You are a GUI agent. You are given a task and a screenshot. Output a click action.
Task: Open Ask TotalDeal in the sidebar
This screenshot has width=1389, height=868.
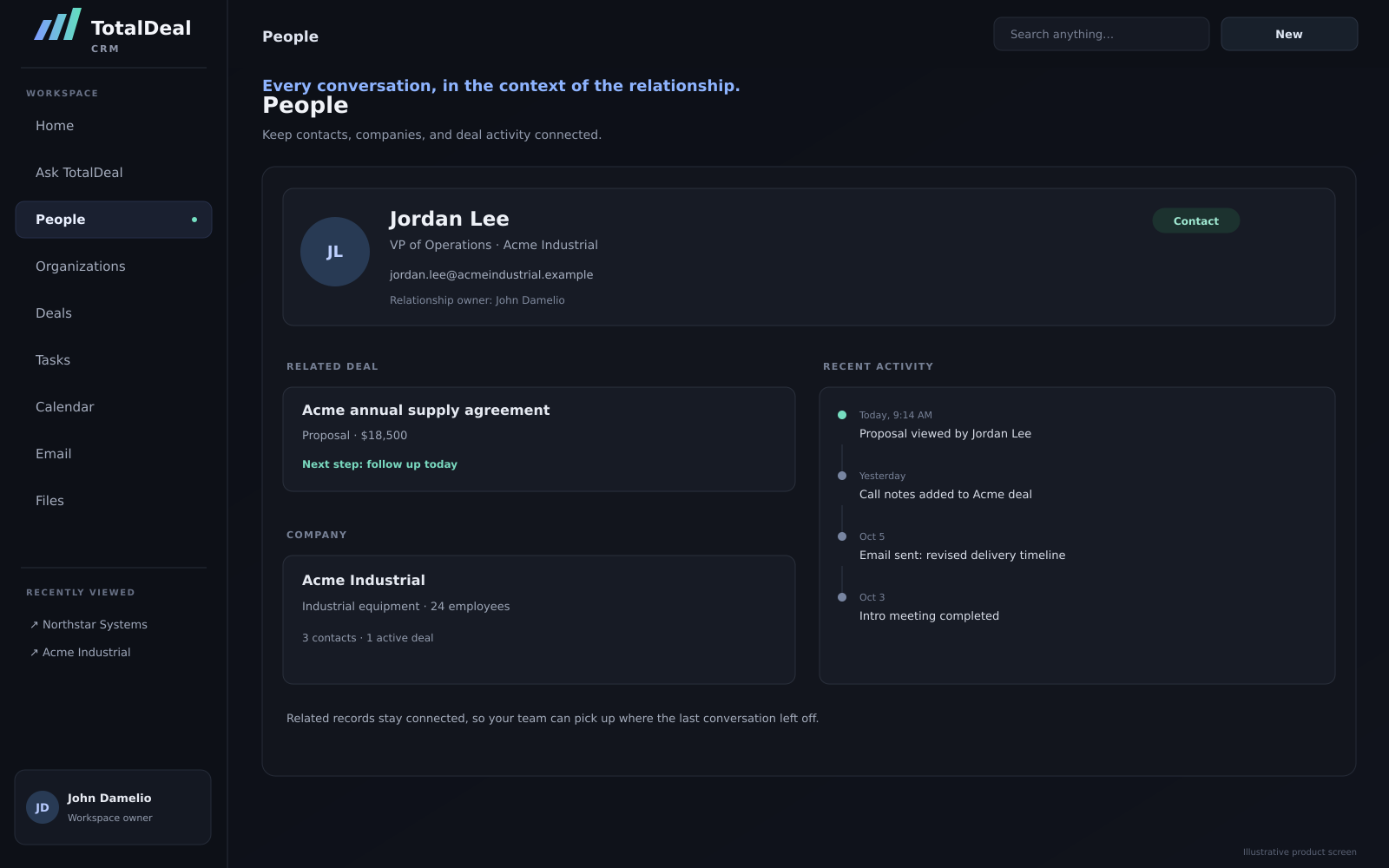[x=114, y=173]
